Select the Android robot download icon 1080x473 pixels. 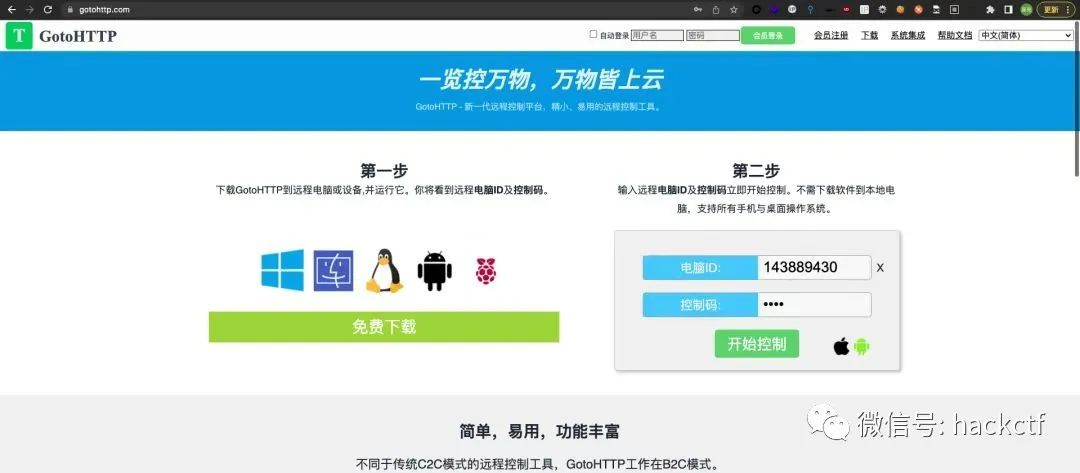435,271
